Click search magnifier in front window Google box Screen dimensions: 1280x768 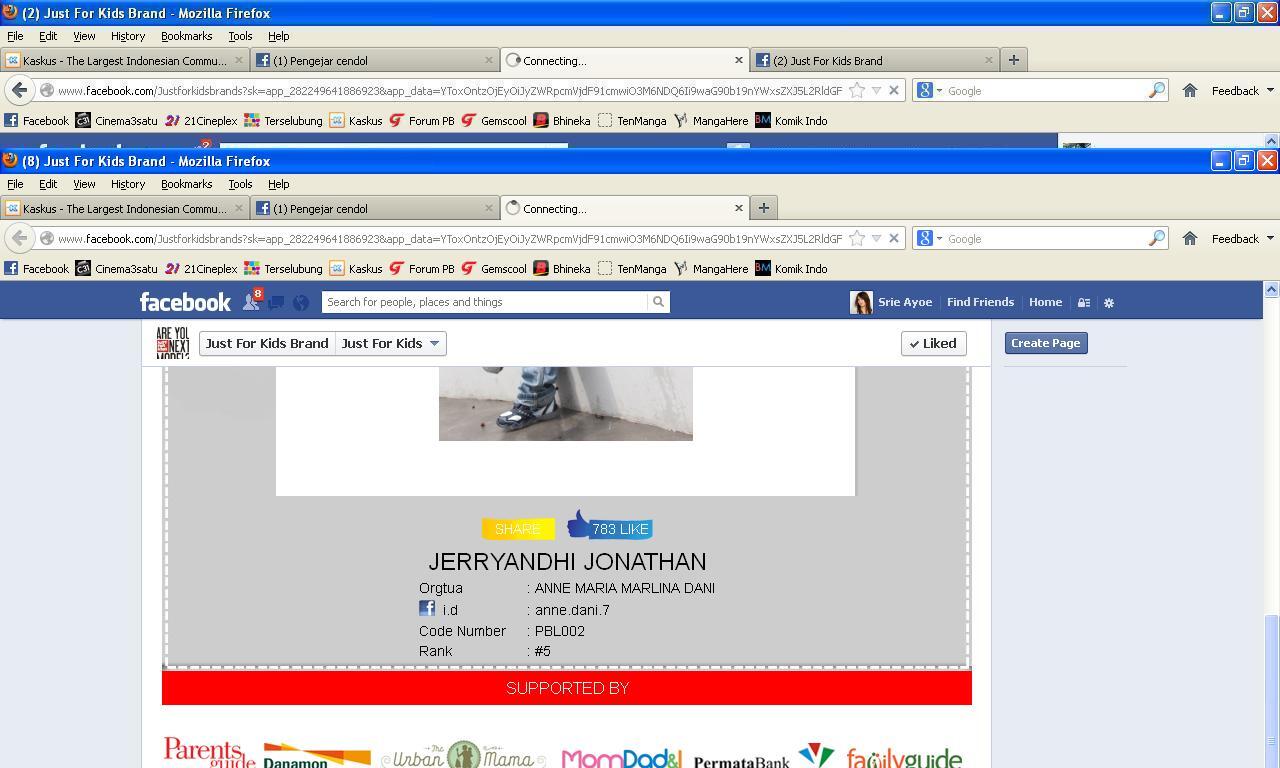tap(1156, 238)
